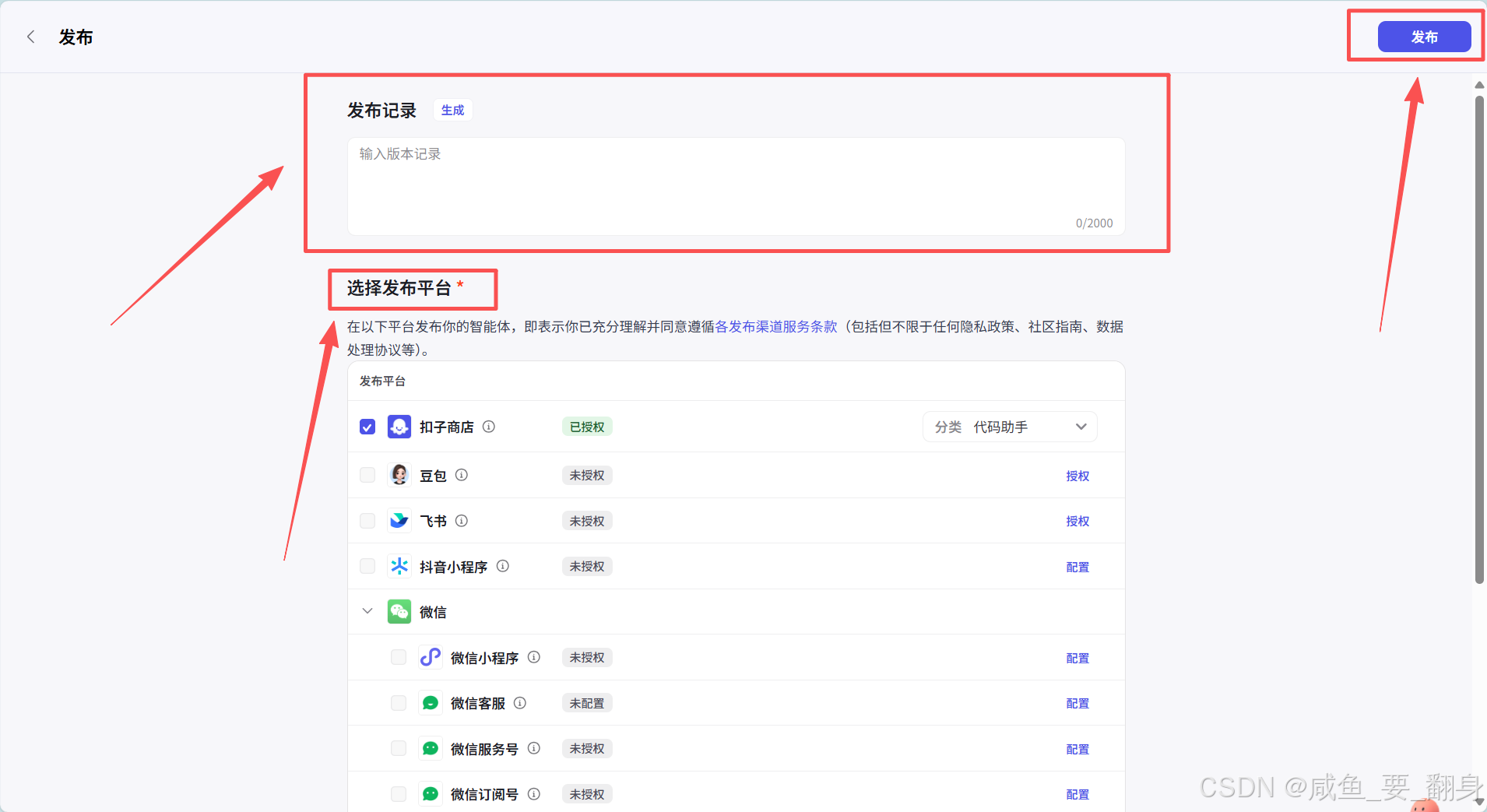The width and height of the screenshot is (1487, 812).
Task: Click the 未配置 tag in 微信客服 row
Action: click(x=587, y=703)
